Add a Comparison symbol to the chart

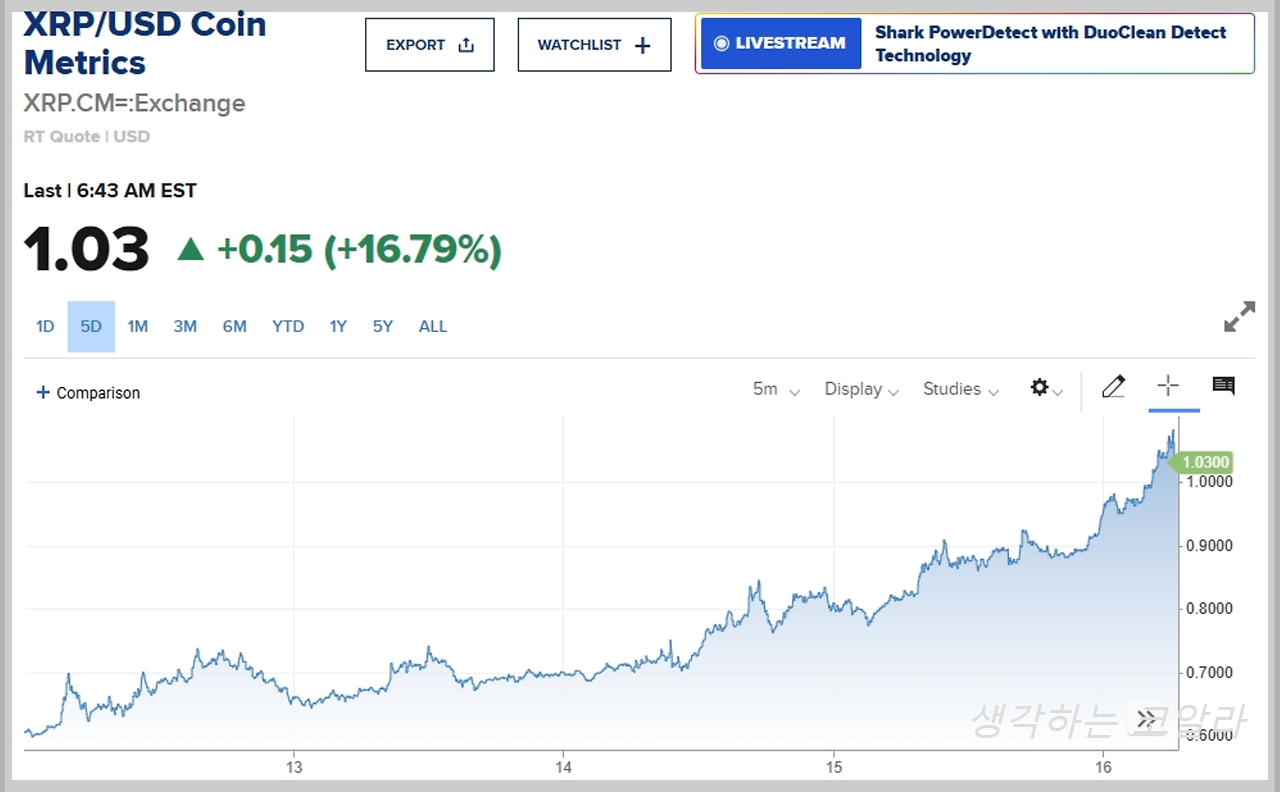88,393
